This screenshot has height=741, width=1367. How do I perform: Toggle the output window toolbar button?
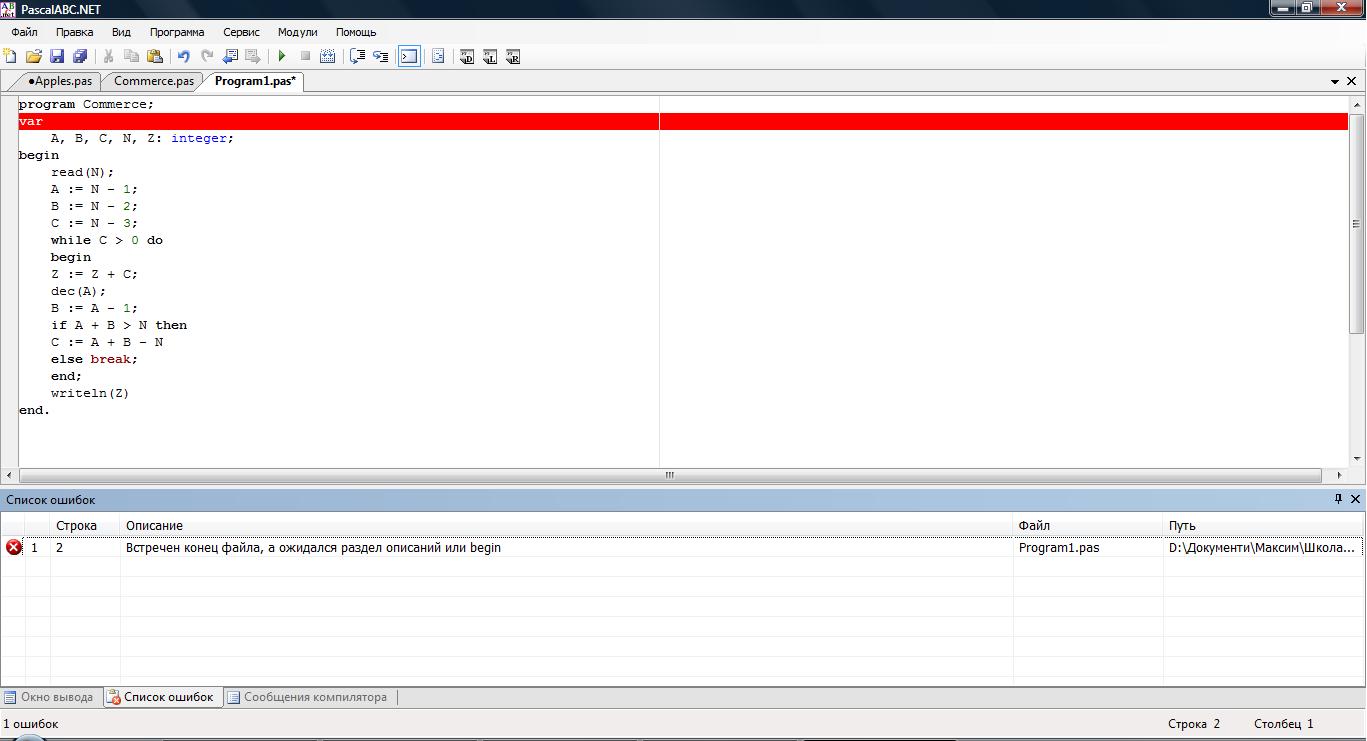pos(409,57)
